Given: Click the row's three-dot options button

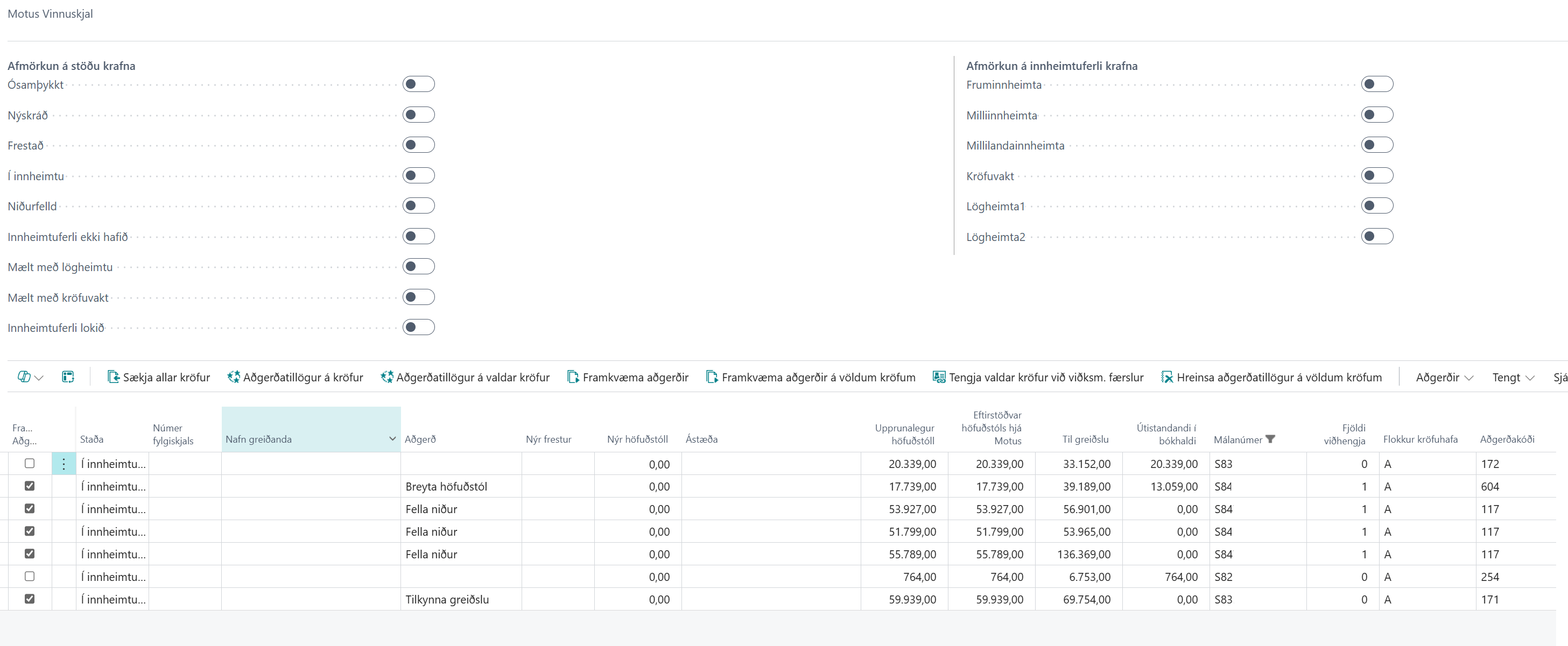Looking at the screenshot, I should click(64, 464).
